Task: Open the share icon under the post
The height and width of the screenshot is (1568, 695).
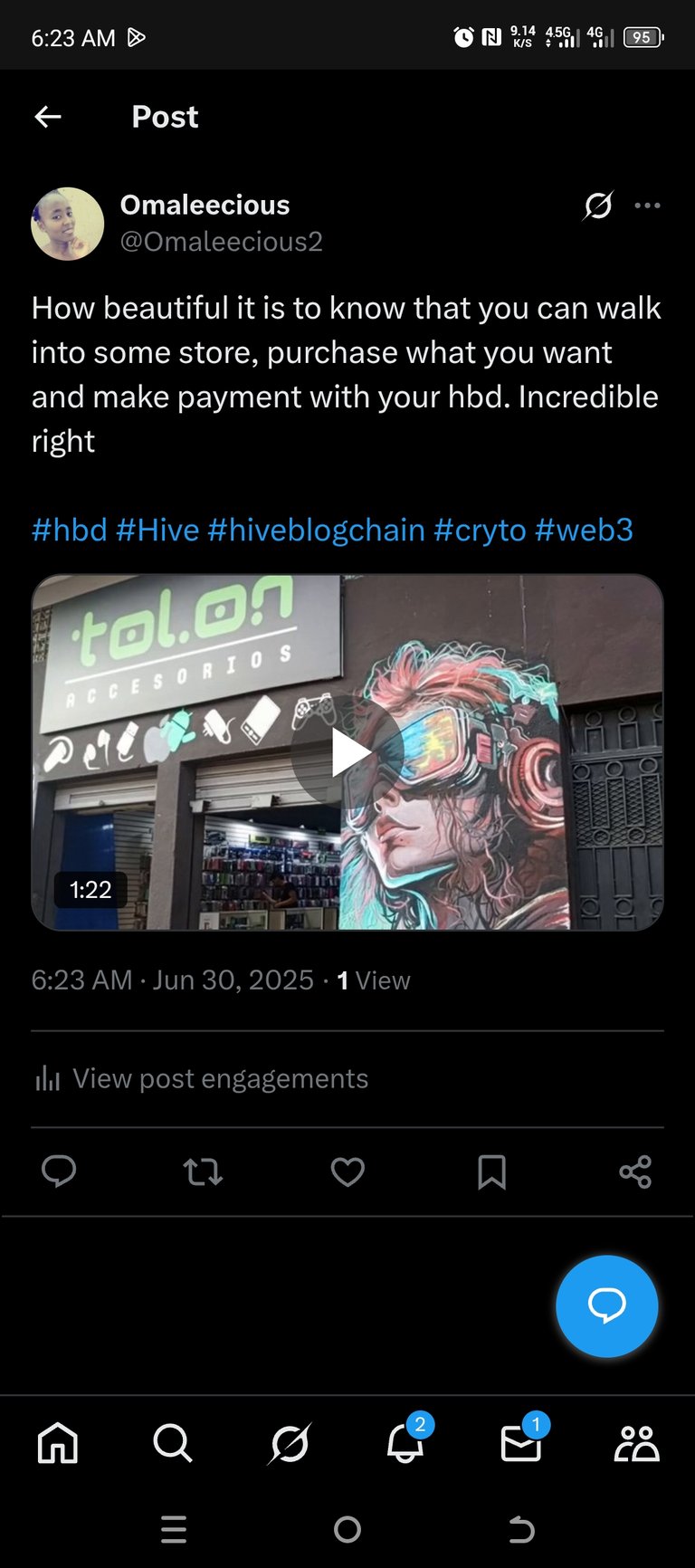Action: (635, 1171)
